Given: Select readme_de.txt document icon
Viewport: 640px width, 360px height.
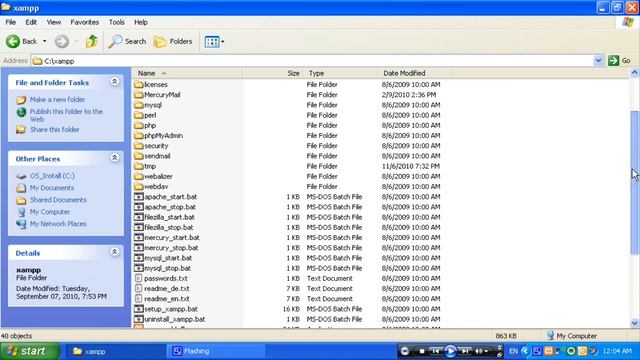Looking at the screenshot, I should (139, 289).
